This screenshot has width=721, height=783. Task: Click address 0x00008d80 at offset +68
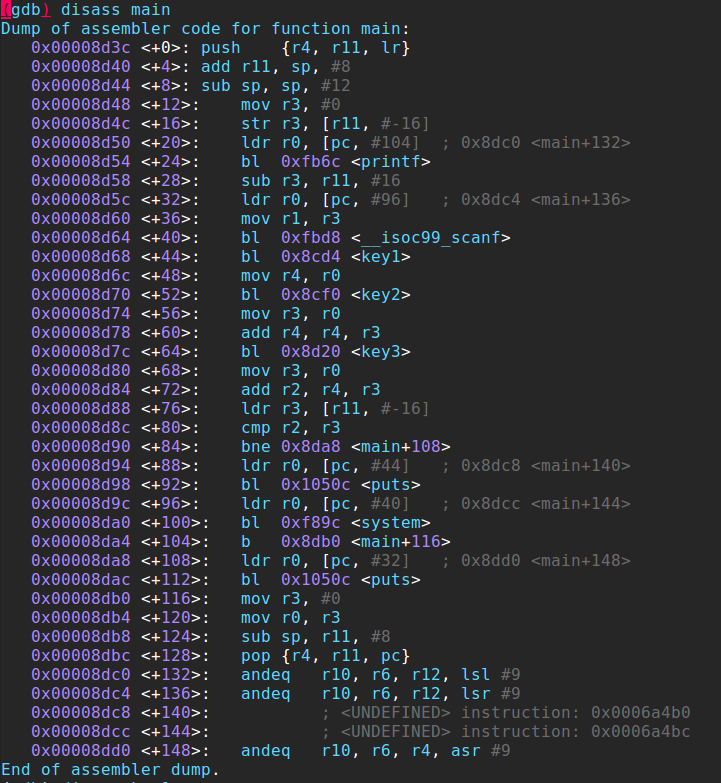point(81,370)
